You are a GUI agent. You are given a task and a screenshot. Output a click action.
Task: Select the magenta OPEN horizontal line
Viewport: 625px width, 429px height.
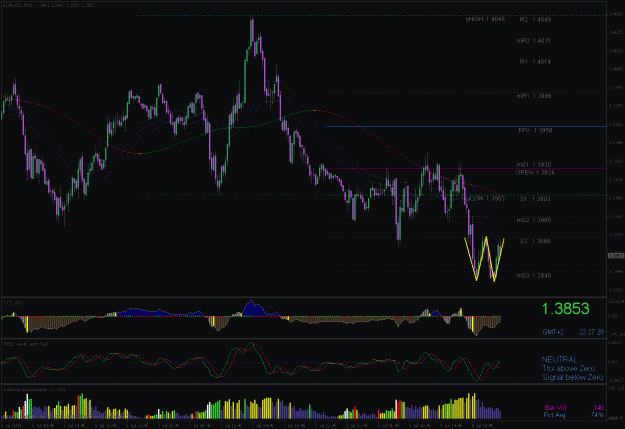point(466,169)
